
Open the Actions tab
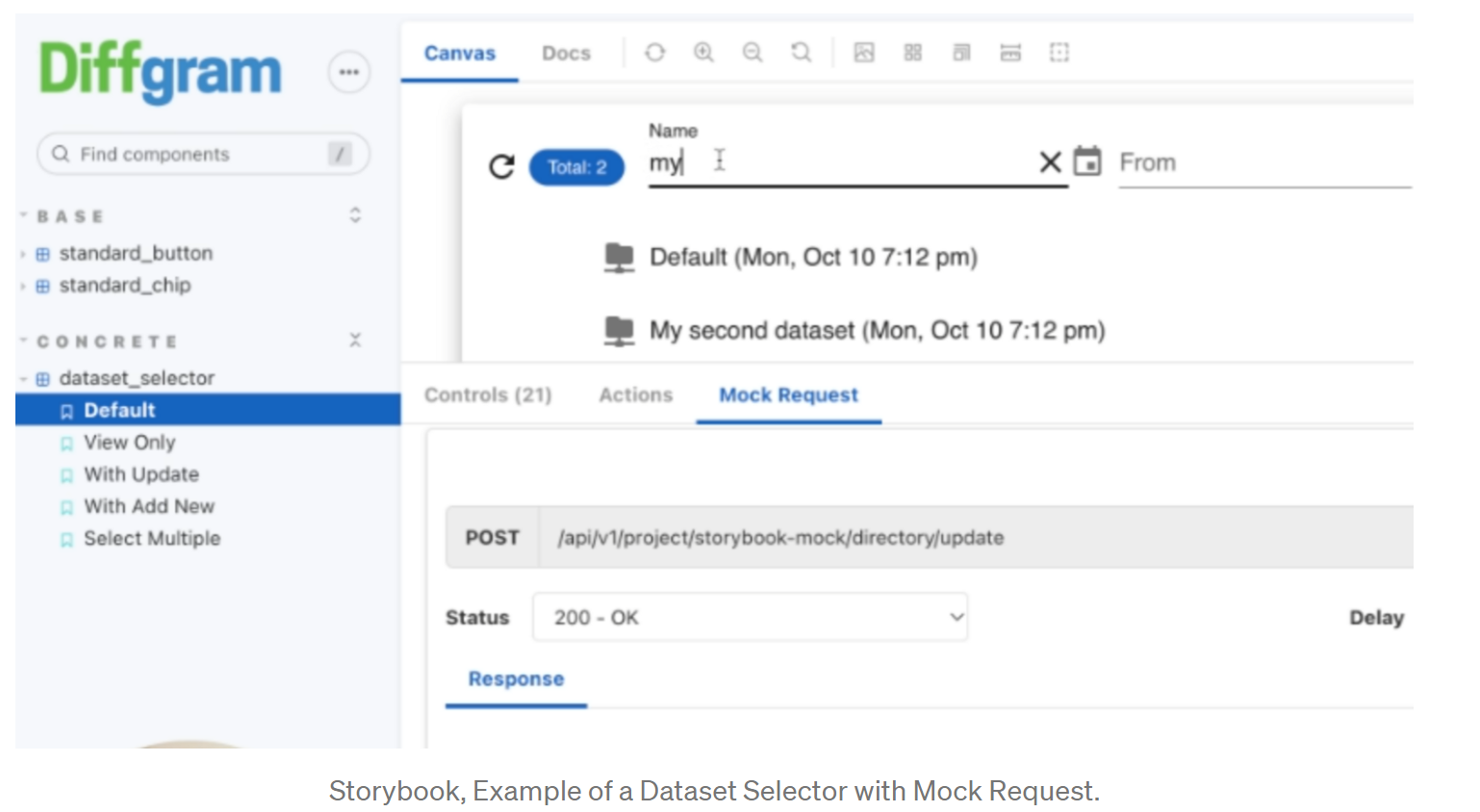pos(635,394)
